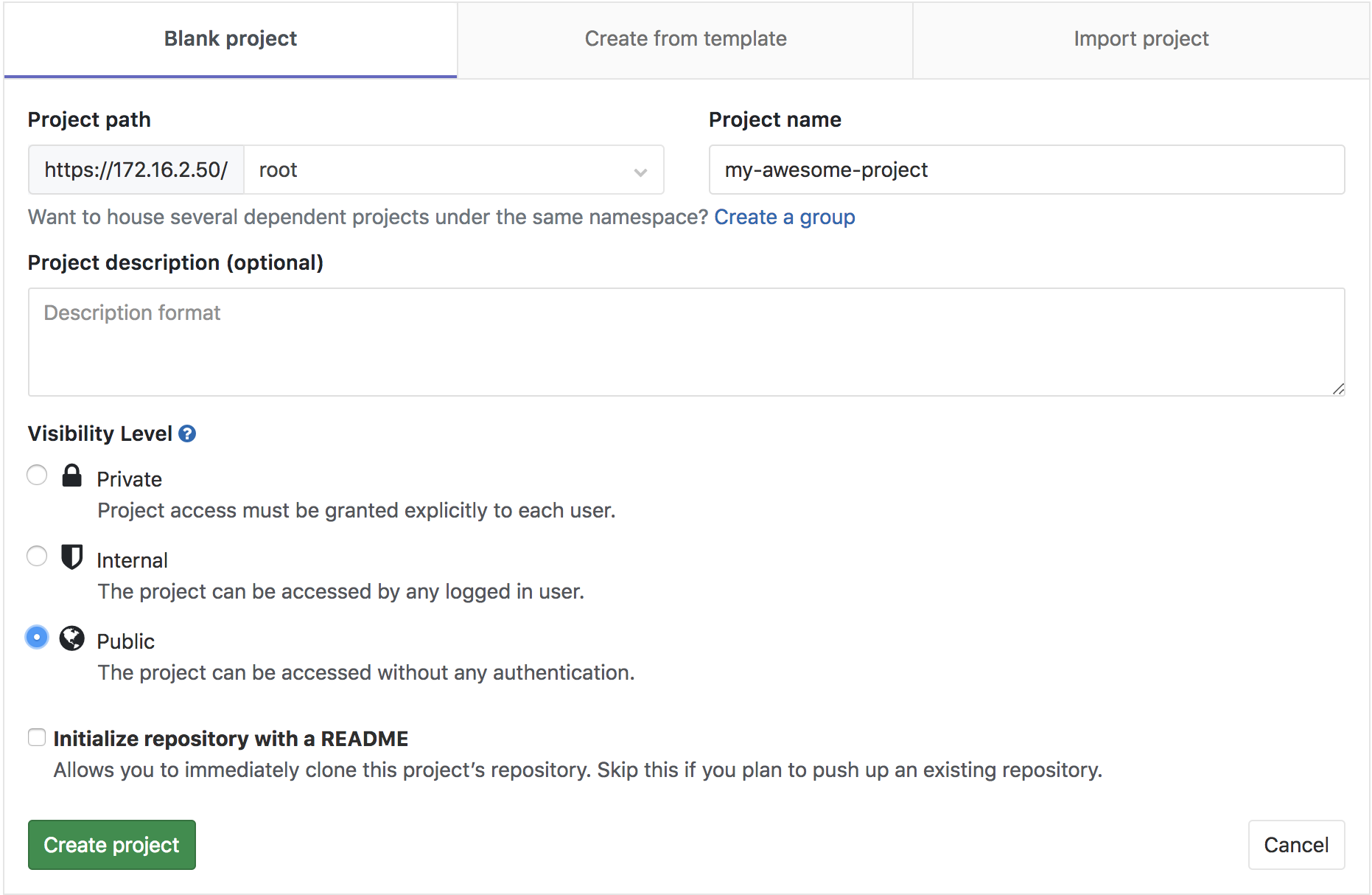Viewport: 1372px width, 895px height.
Task: Click the Project path label
Action: [89, 119]
